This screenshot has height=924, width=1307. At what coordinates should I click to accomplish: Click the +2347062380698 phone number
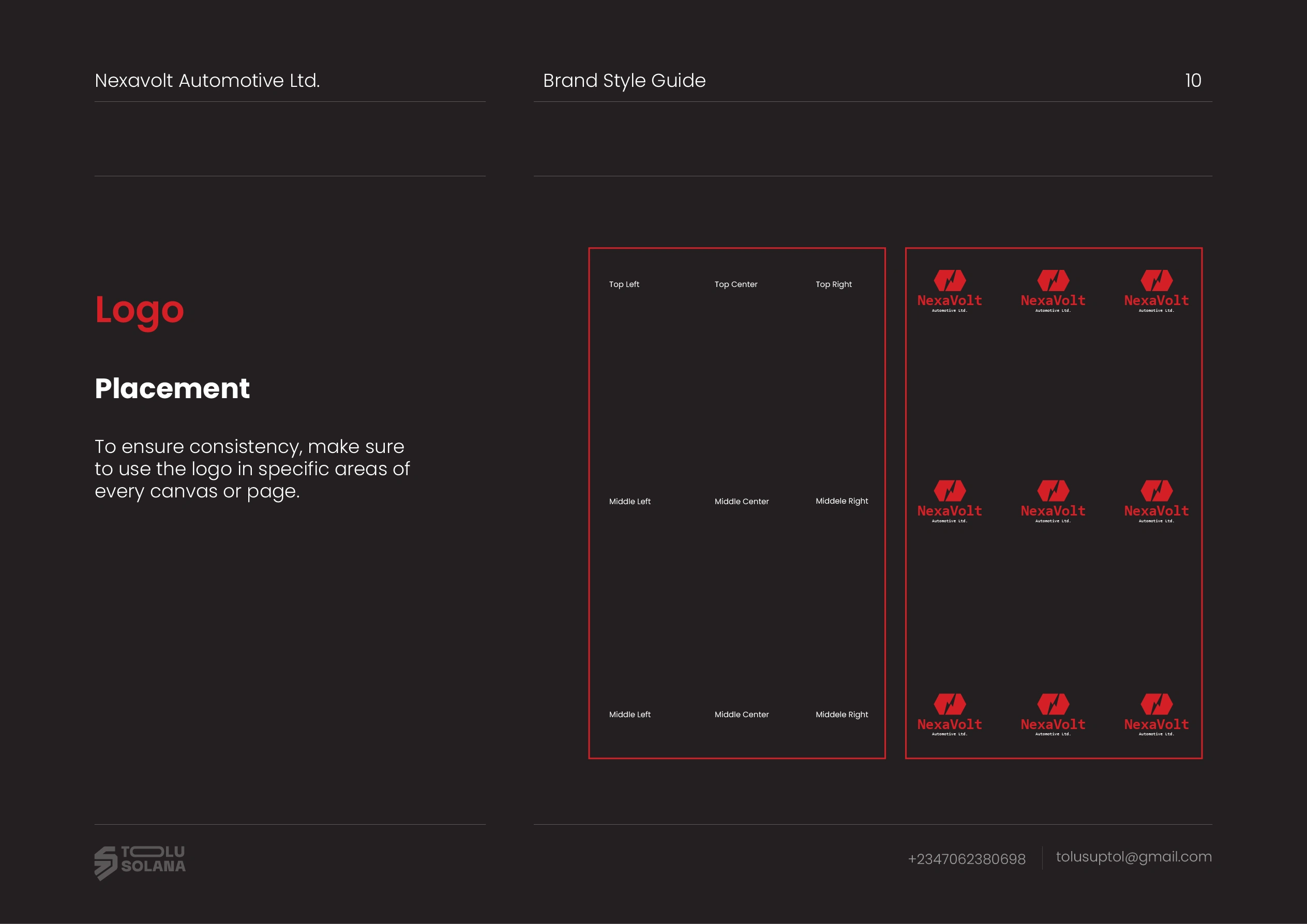(966, 858)
